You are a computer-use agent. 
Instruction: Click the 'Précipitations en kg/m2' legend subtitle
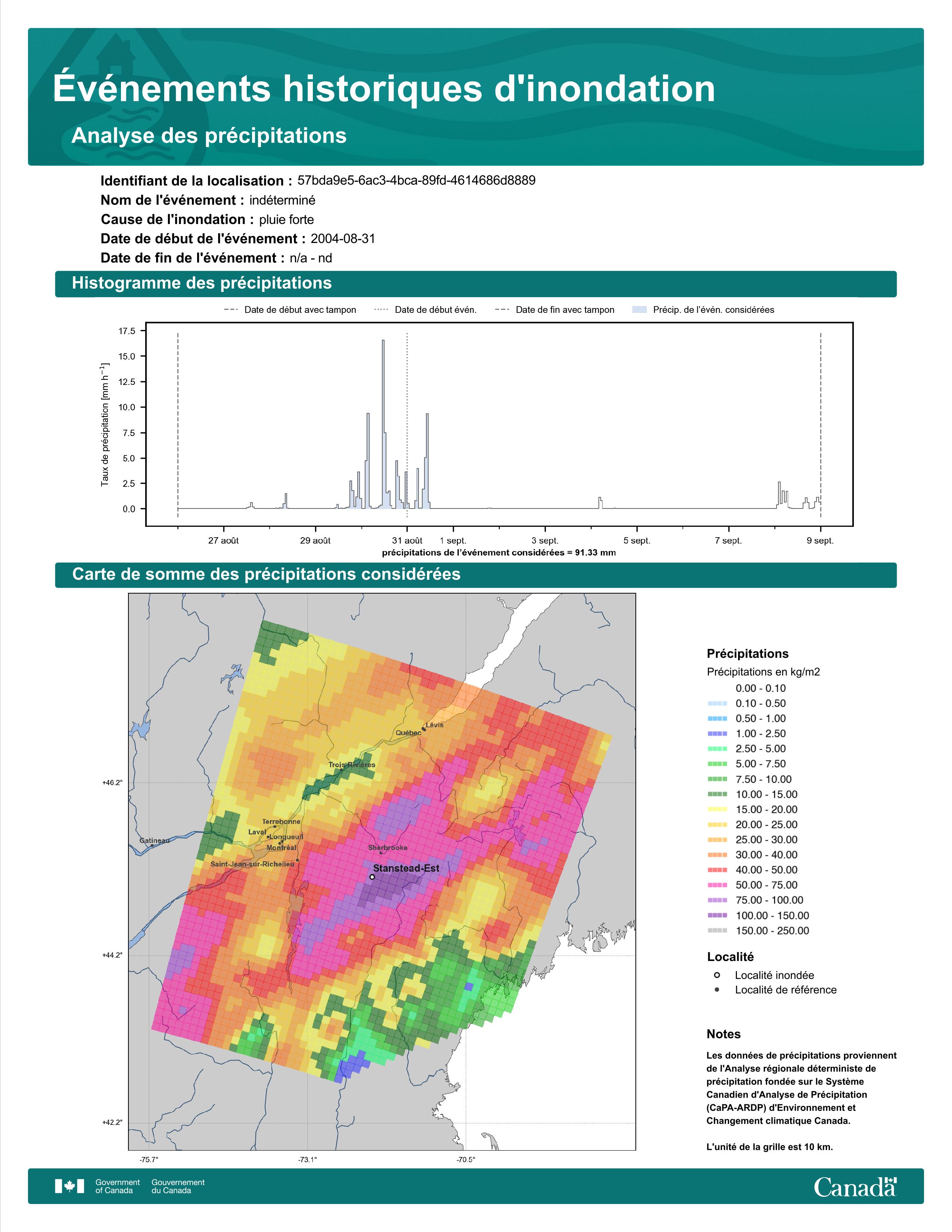(x=763, y=672)
